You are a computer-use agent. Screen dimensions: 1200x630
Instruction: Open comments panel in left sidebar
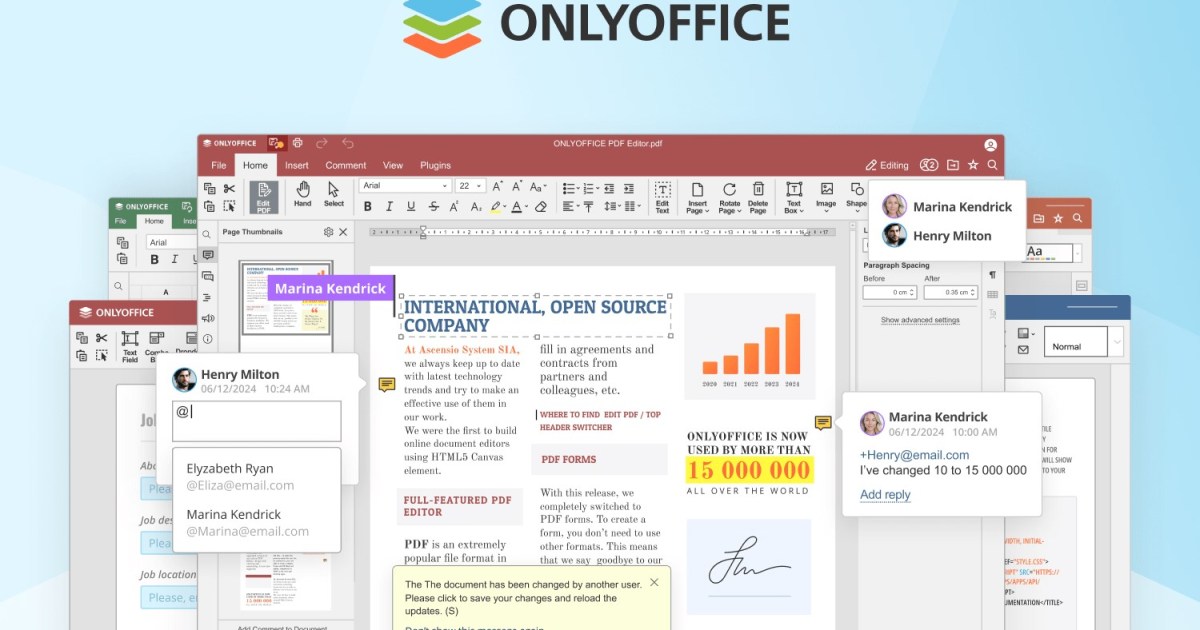[x=207, y=256]
